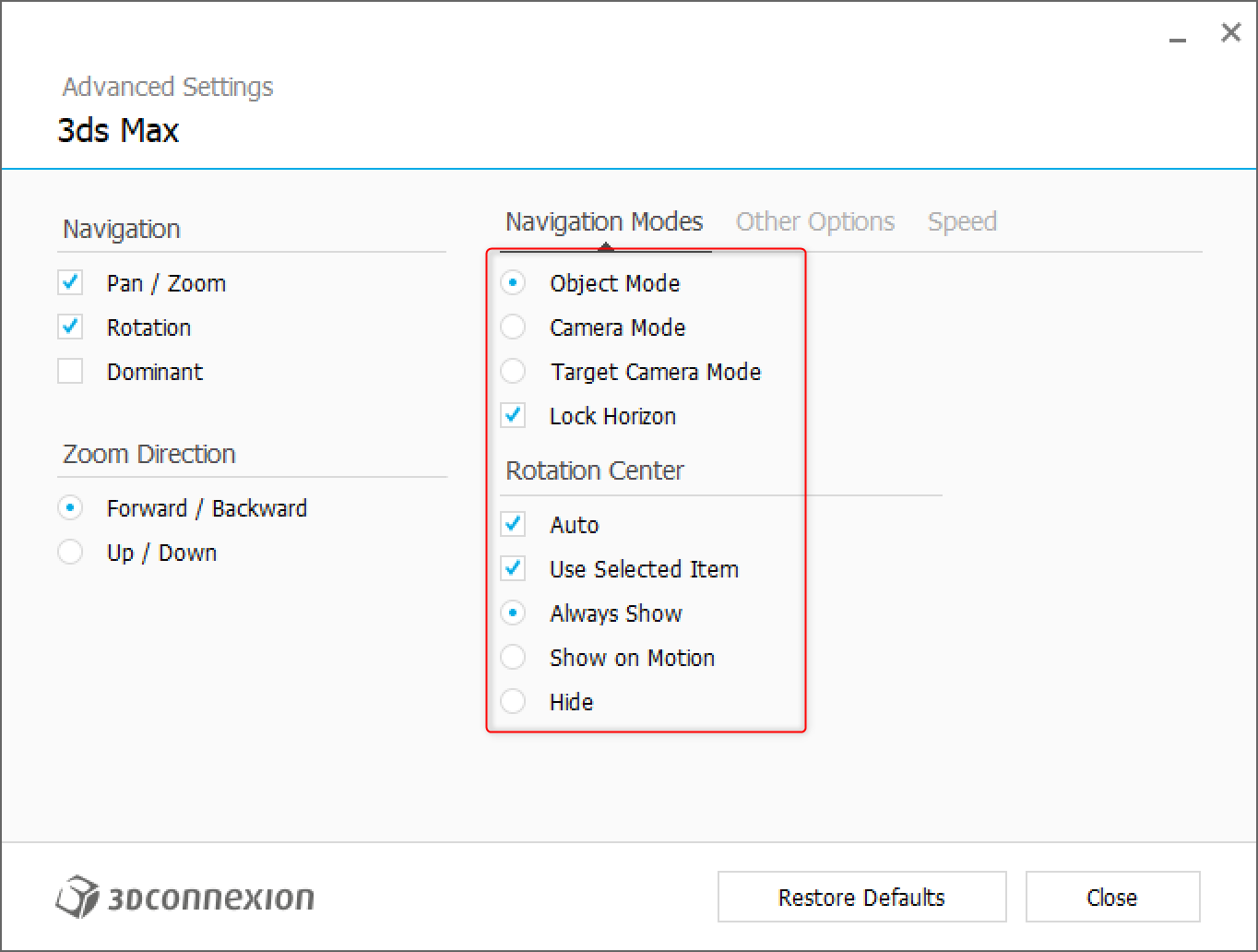This screenshot has height=952, width=1258.
Task: Choose Target Camera Mode
Action: pos(513,371)
